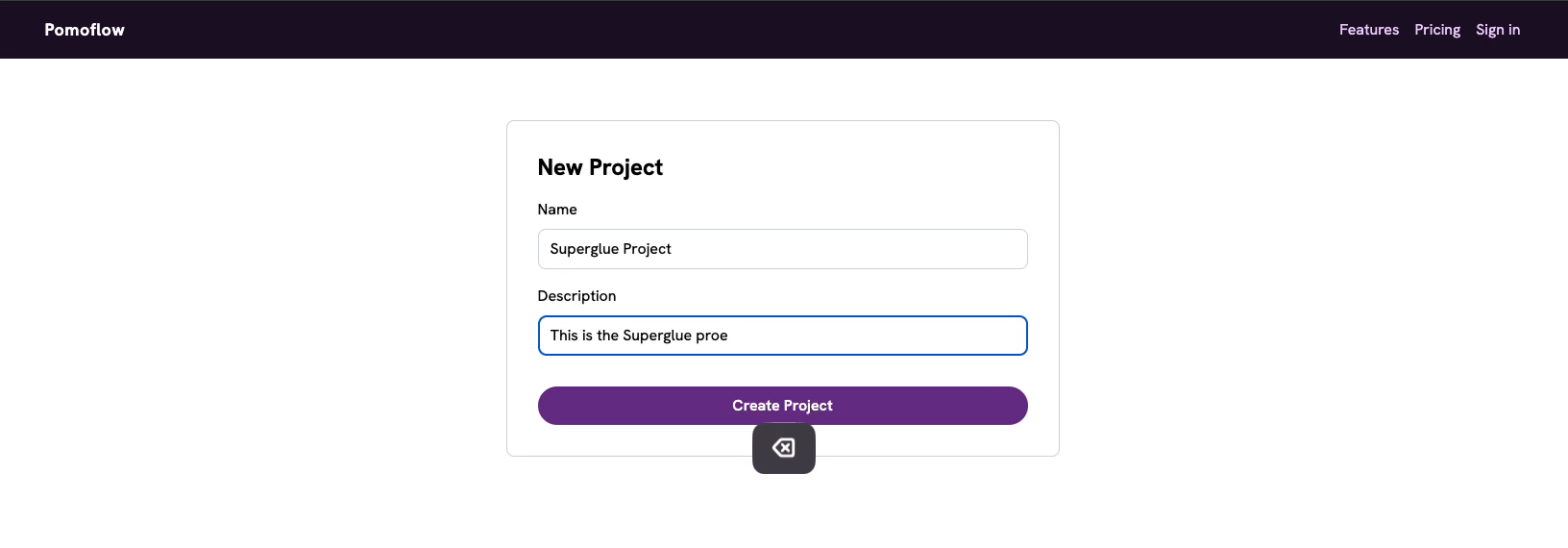Open the Pricing nav item

(1436, 30)
